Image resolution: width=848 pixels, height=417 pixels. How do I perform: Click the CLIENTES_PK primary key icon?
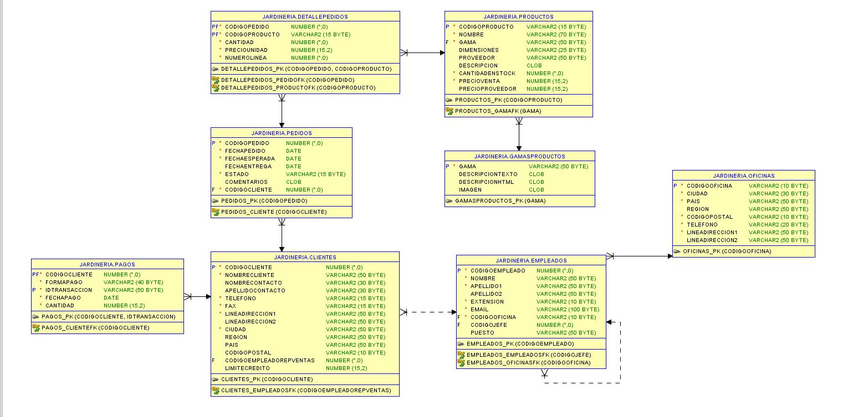pyautogui.click(x=215, y=379)
